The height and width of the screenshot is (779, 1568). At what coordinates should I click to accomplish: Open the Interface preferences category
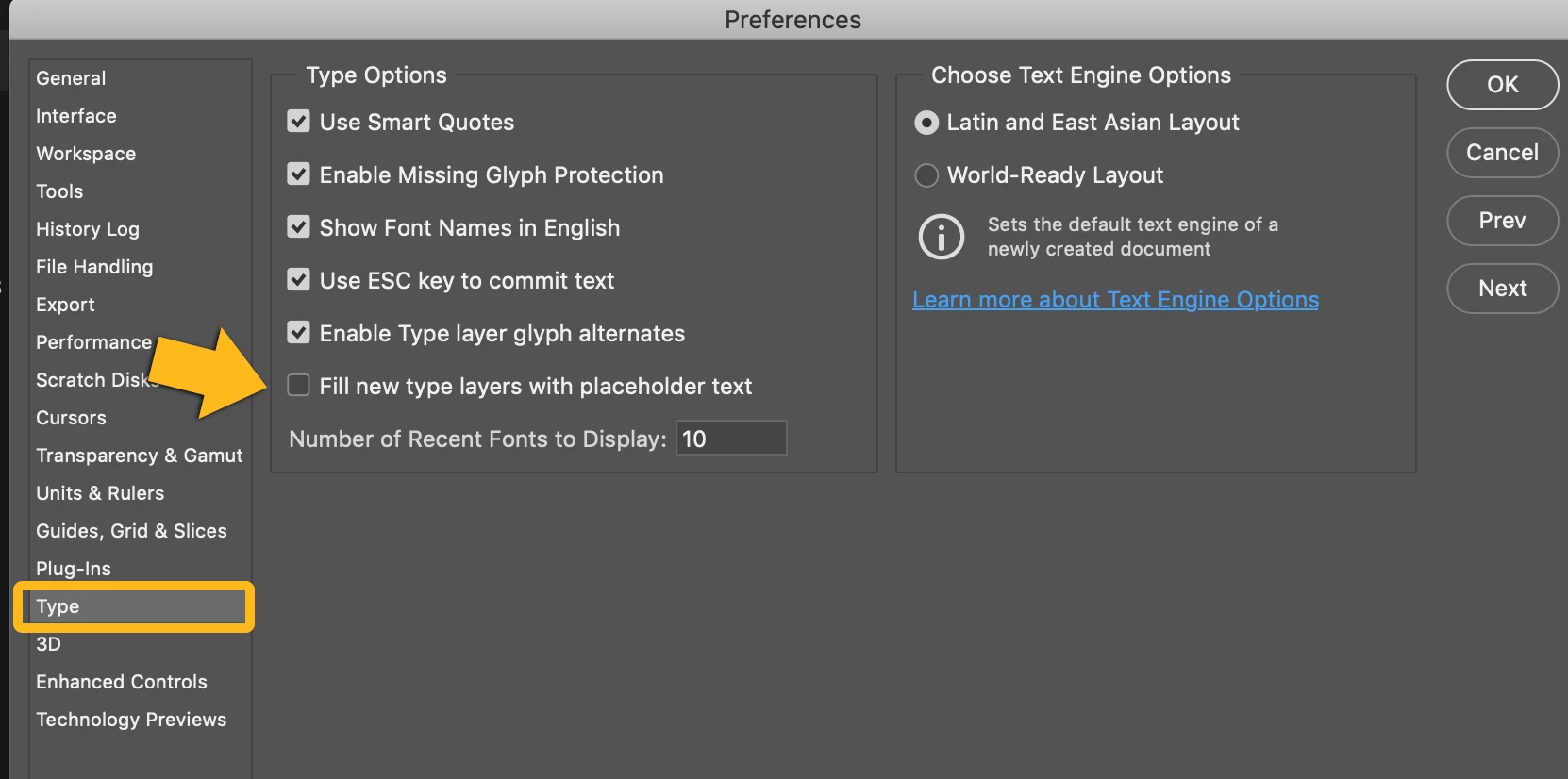coord(76,116)
